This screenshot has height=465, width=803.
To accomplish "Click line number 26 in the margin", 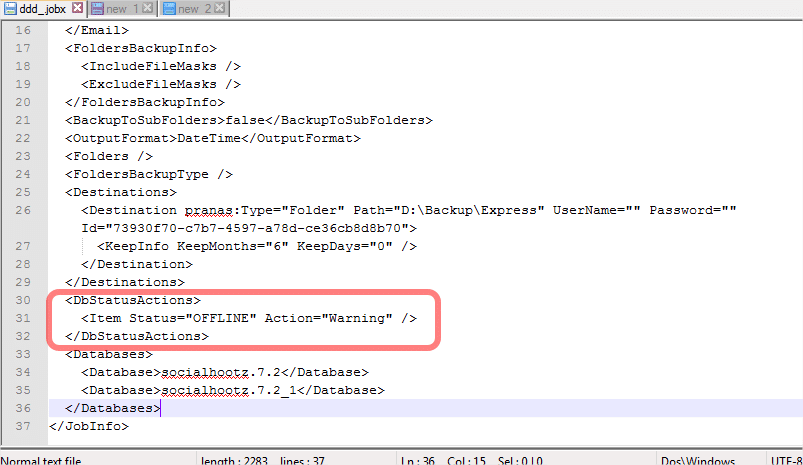I will point(23,210).
